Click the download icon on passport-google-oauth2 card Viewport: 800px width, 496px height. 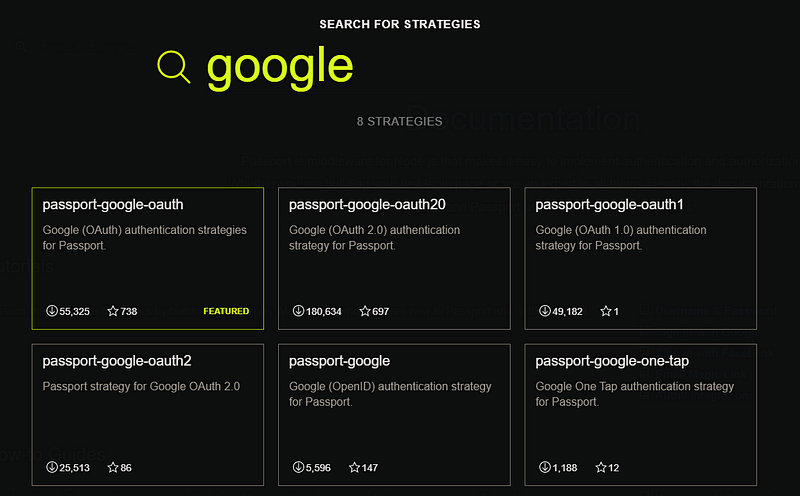pyautogui.click(x=51, y=467)
